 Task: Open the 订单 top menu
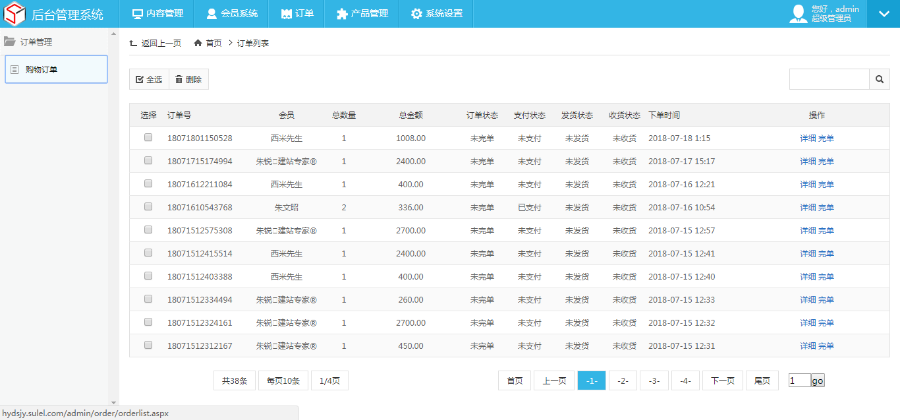tap(296, 14)
